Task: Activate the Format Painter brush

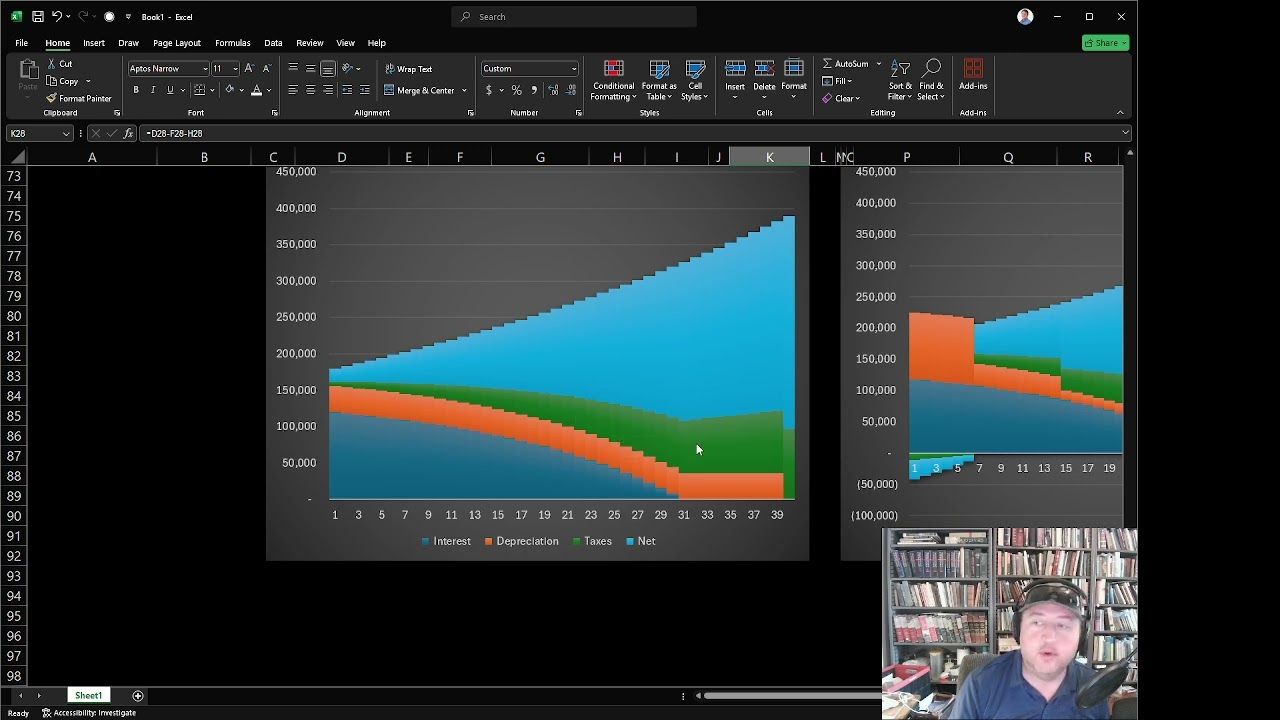Action: [x=78, y=98]
